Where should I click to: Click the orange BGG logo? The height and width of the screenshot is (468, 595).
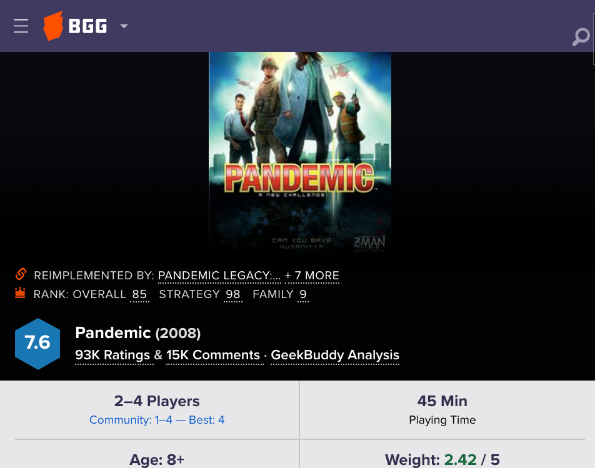[75, 26]
